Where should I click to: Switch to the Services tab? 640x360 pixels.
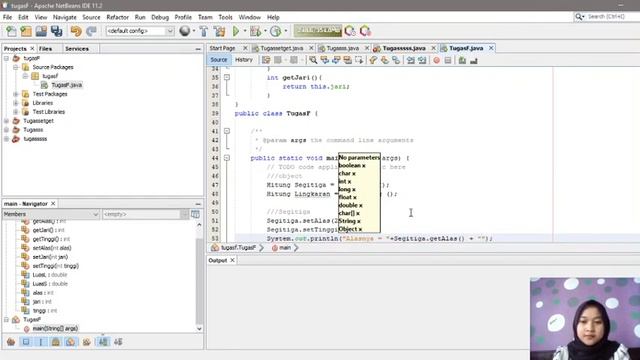pos(77,49)
